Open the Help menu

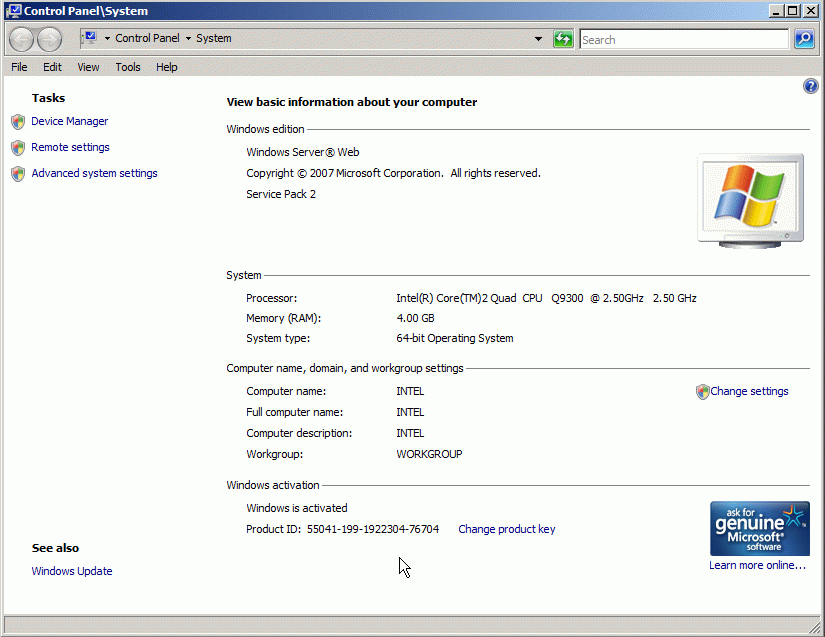click(166, 67)
